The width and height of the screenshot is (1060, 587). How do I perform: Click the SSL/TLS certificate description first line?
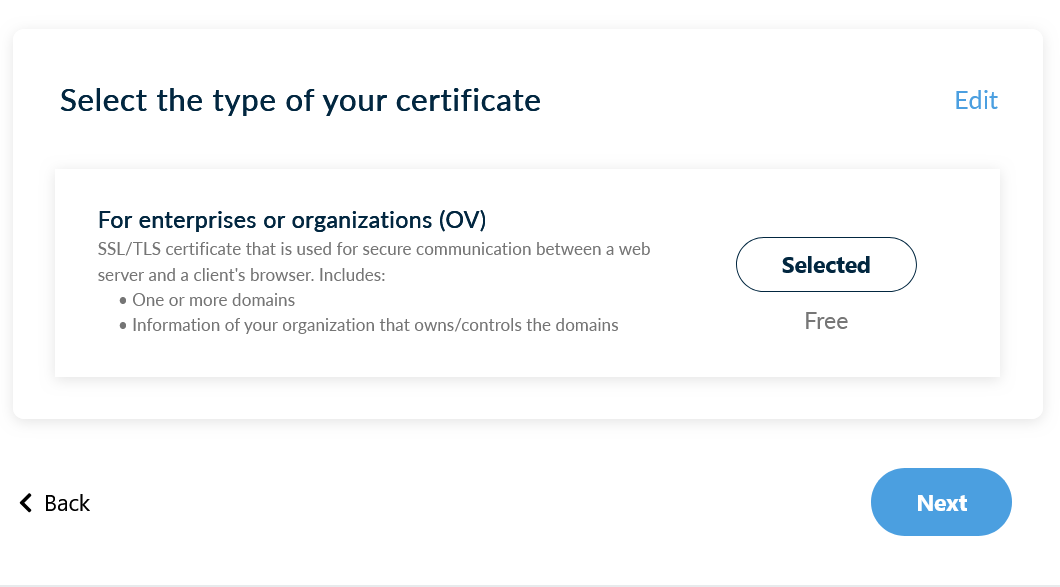click(374, 249)
